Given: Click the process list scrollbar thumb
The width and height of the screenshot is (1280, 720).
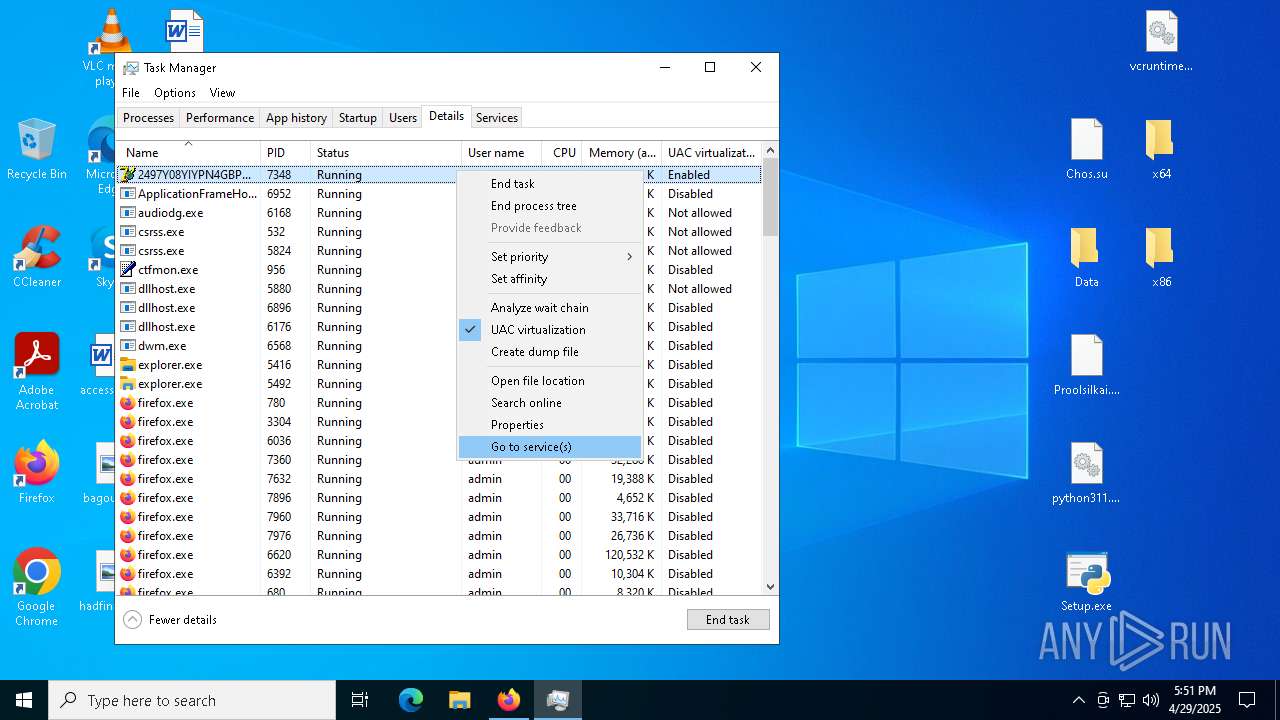Looking at the screenshot, I should pos(770,197).
